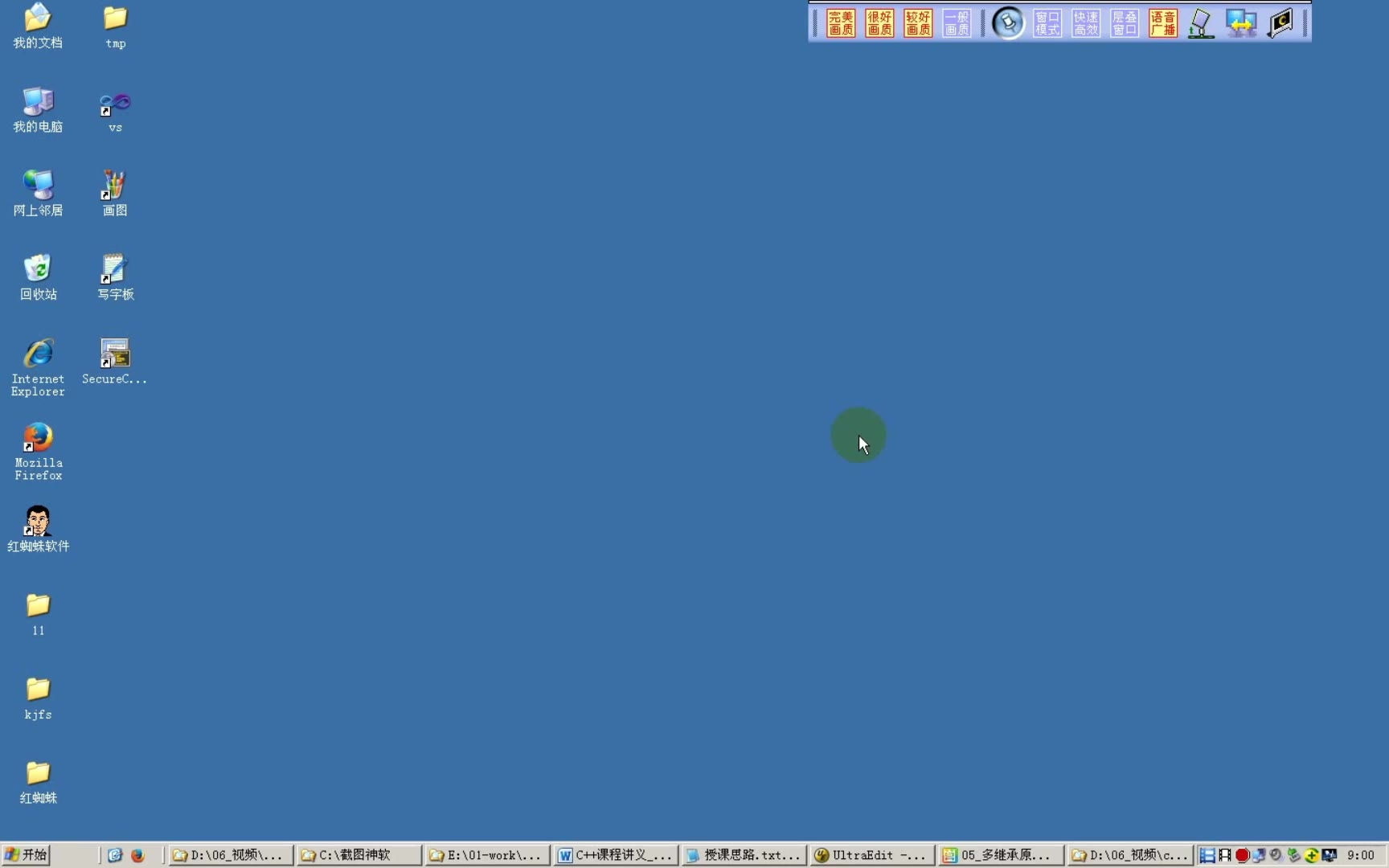Click the red record tray icon
Viewport: 1389px width, 868px height.
coord(1242,855)
